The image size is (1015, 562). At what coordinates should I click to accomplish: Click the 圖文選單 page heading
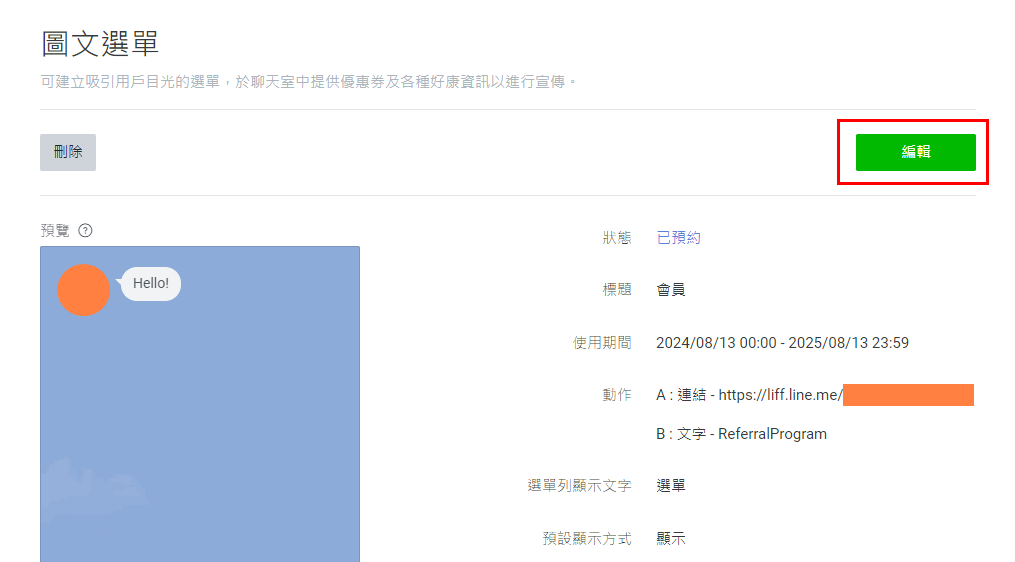pos(100,44)
